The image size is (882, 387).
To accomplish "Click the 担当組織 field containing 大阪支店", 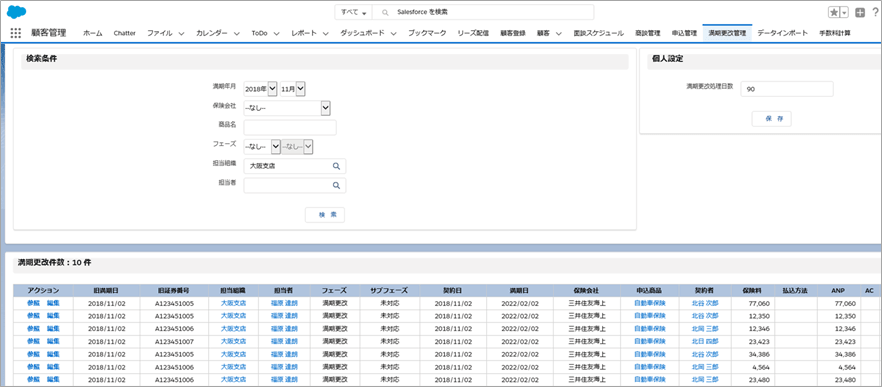I will pos(295,166).
